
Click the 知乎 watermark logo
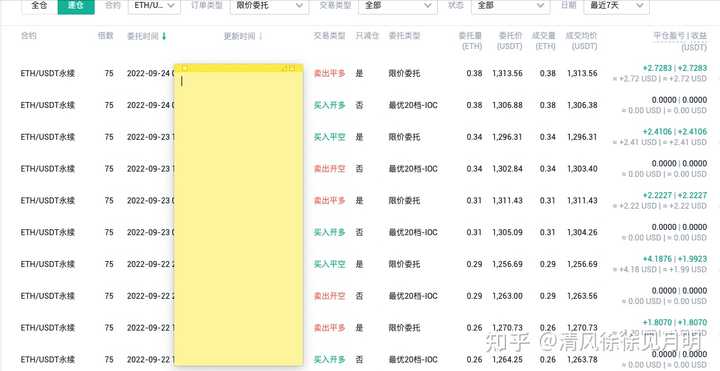pos(507,342)
